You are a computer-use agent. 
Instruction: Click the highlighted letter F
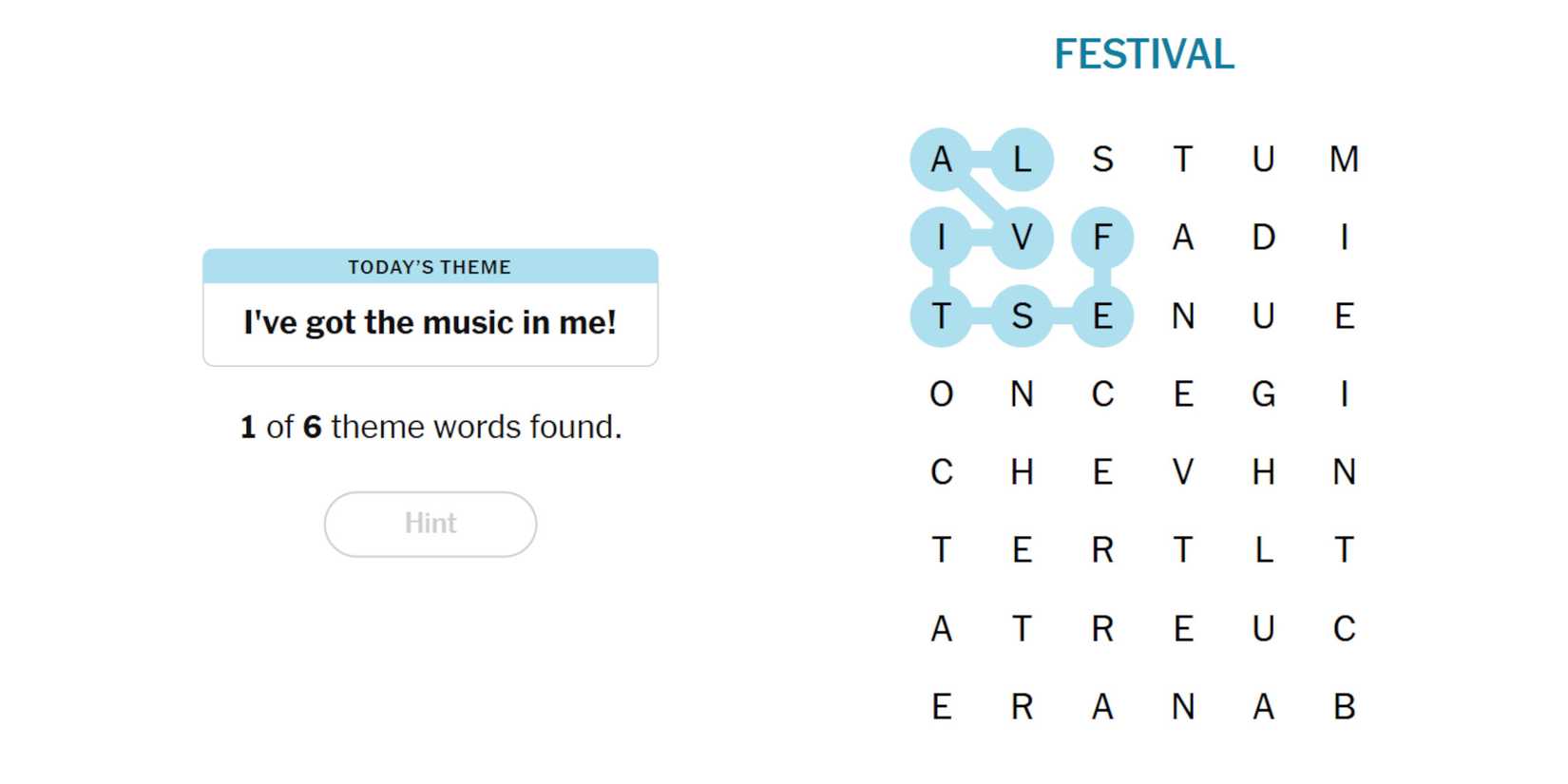click(1101, 238)
